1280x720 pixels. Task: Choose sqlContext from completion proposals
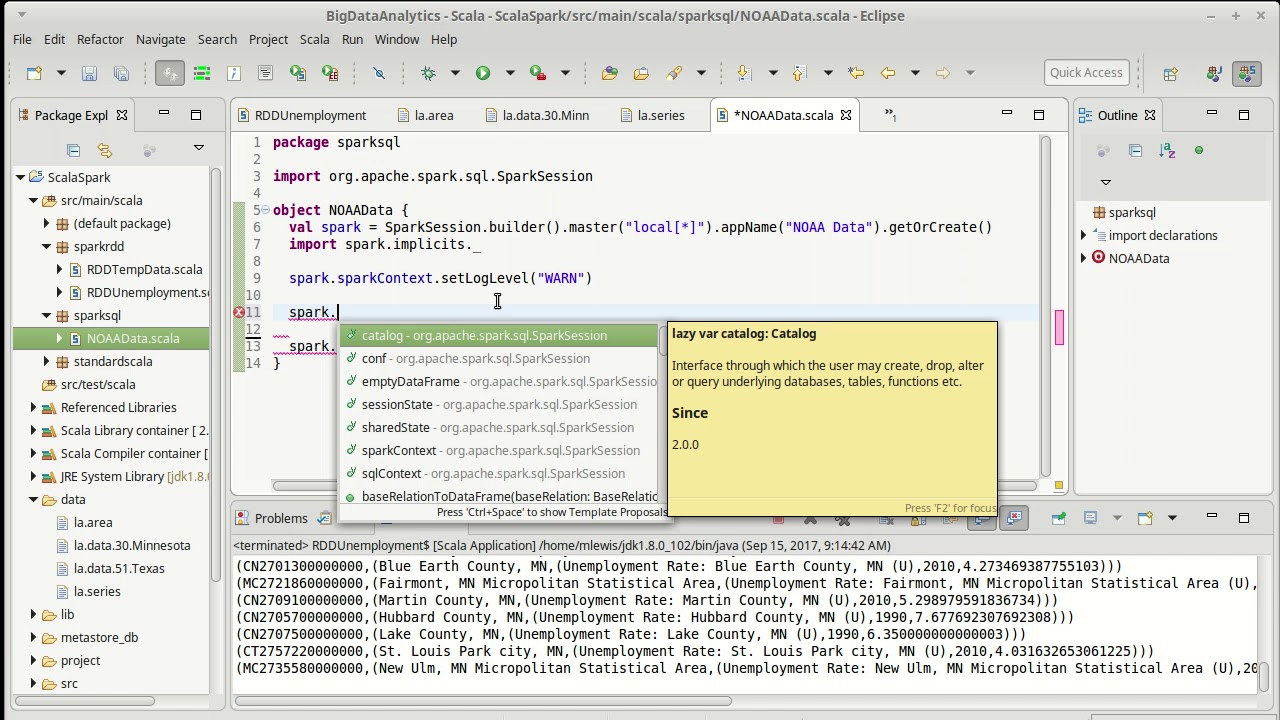pos(498,474)
